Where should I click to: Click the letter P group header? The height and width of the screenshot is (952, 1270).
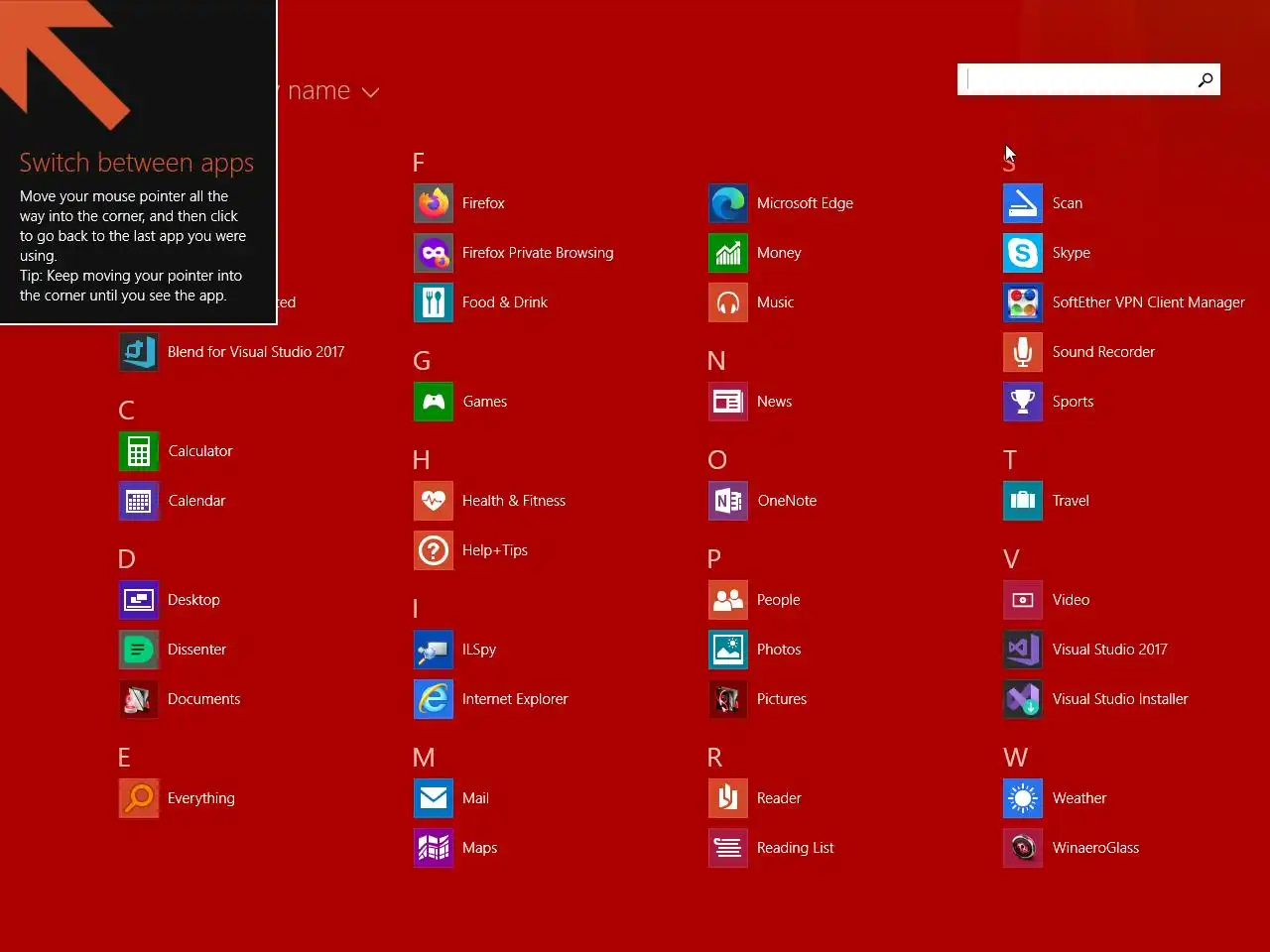click(x=714, y=559)
